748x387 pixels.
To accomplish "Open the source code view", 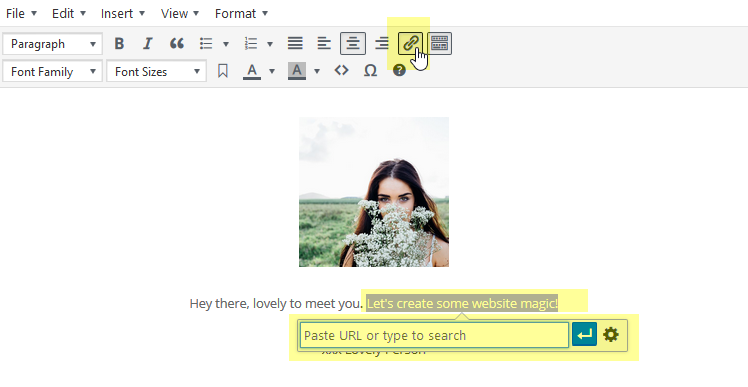I will tap(342, 71).
